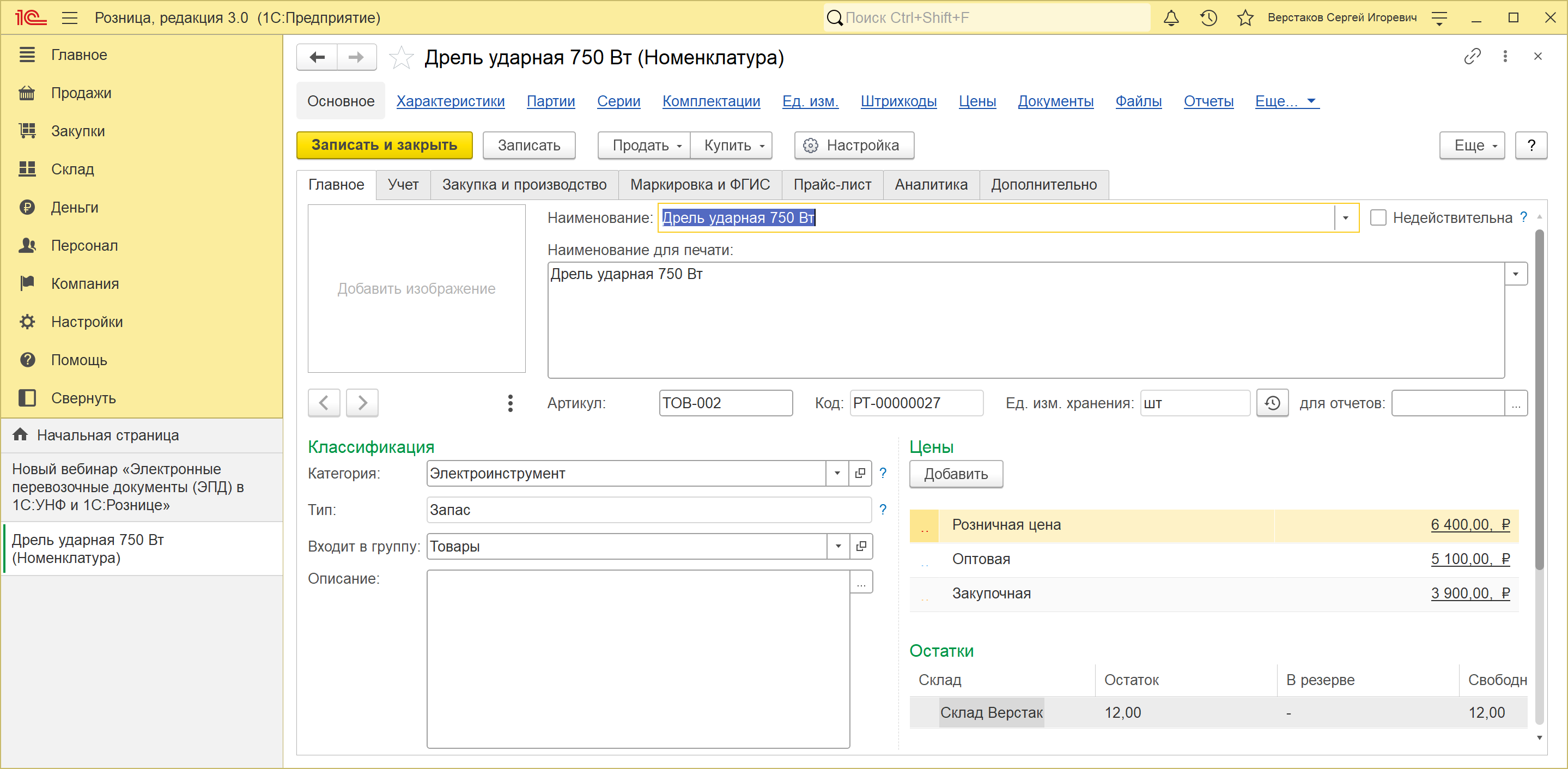Expand the Еще... navigation link dropdown

pyautogui.click(x=1287, y=101)
